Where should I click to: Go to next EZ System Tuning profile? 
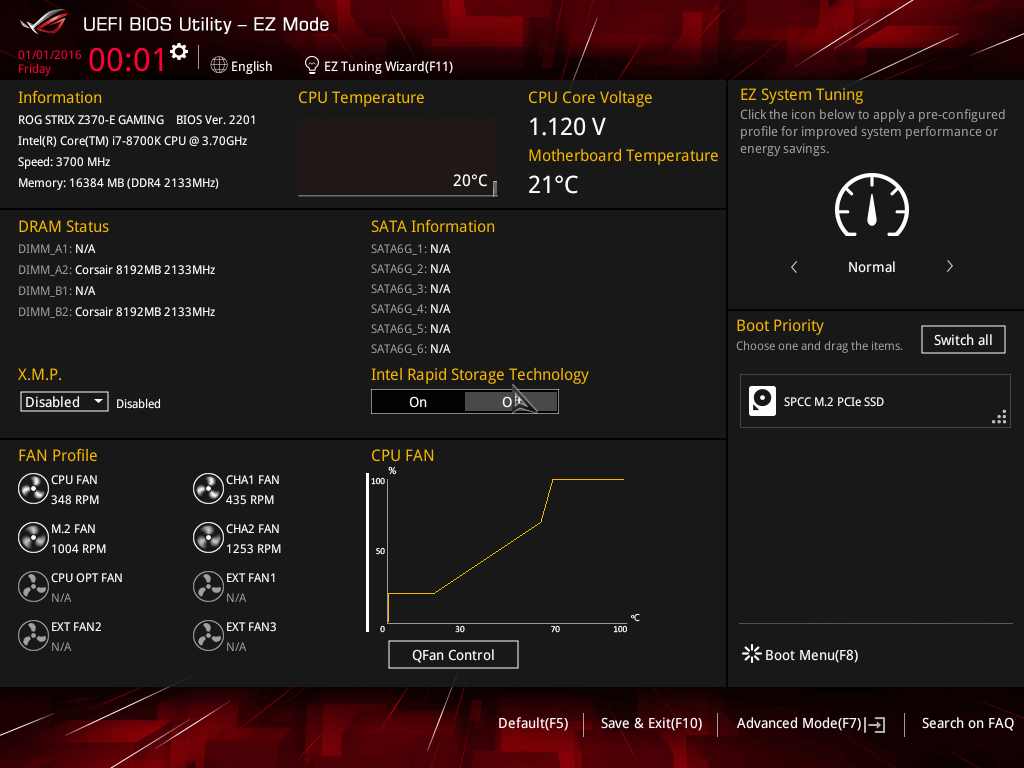tap(950, 266)
